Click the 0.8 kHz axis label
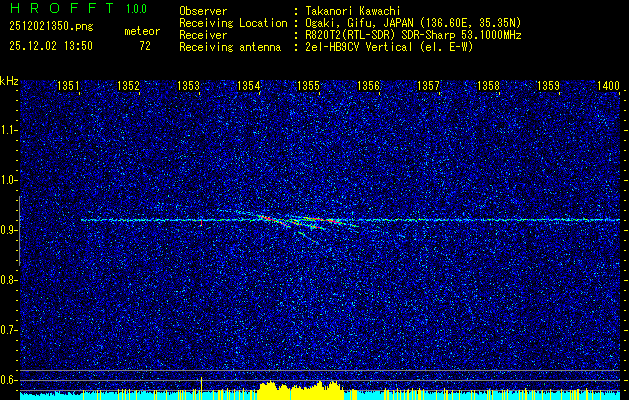The height and width of the screenshot is (400, 629). point(8,280)
